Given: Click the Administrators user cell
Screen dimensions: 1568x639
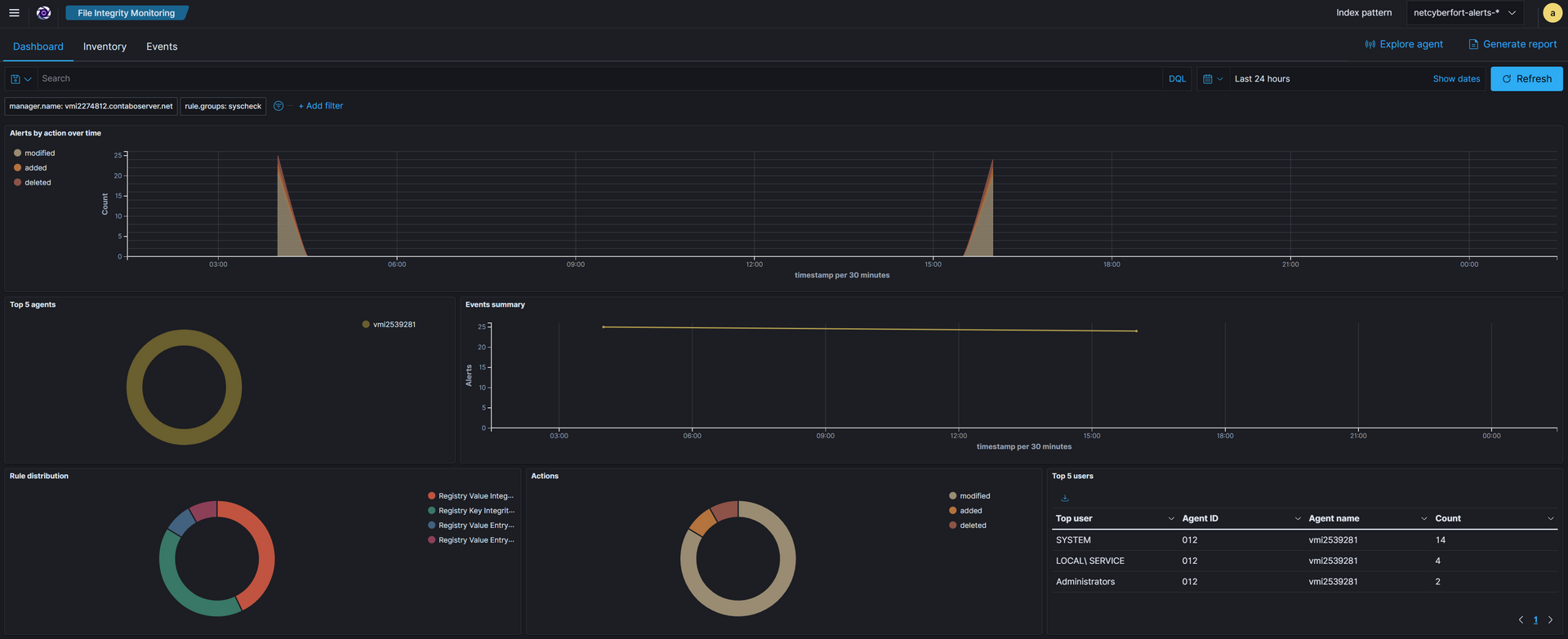Looking at the screenshot, I should click(1085, 582).
